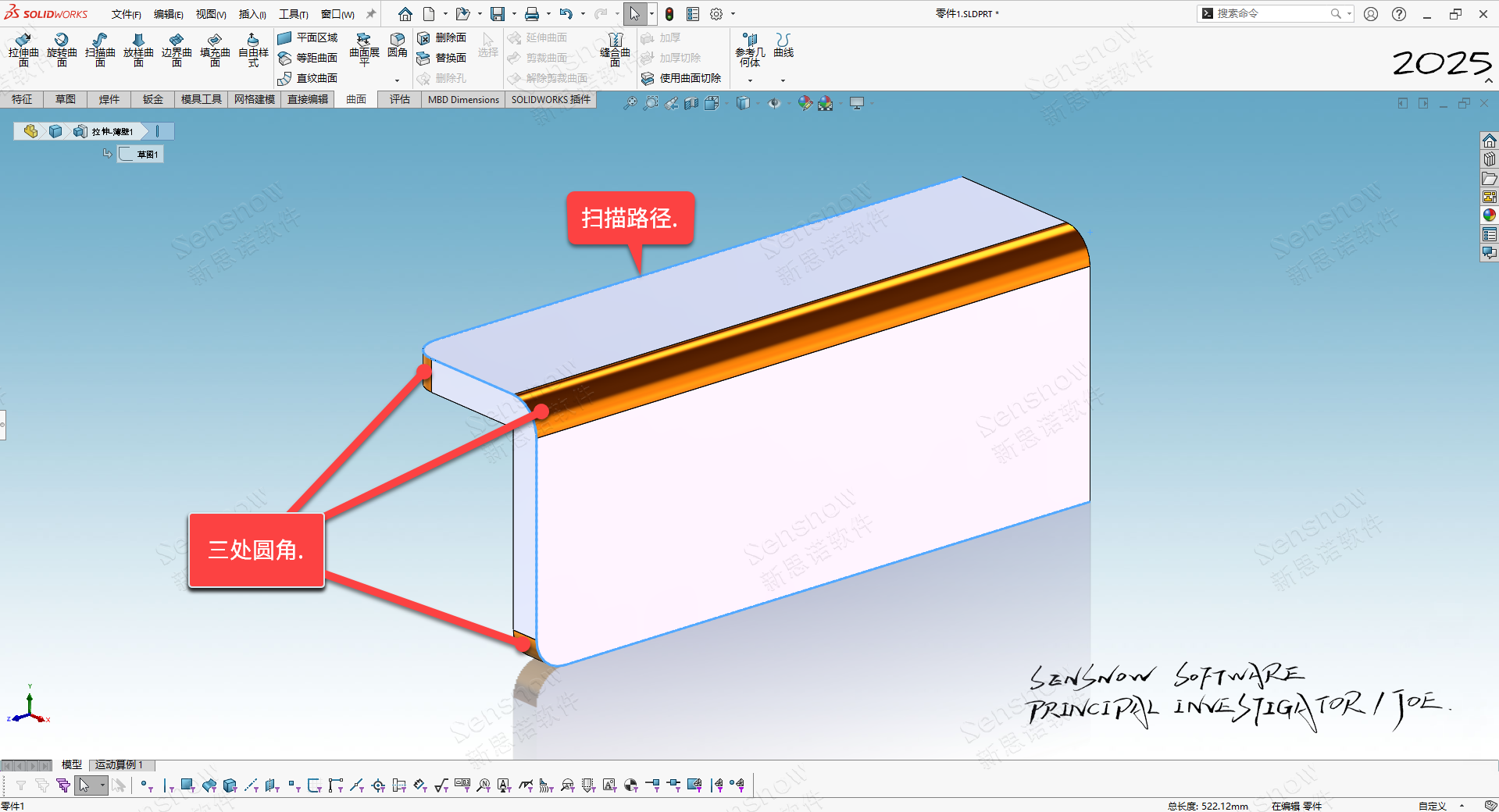The width and height of the screenshot is (1499, 812).
Task: Open the 插入(I) menu
Action: [x=252, y=14]
